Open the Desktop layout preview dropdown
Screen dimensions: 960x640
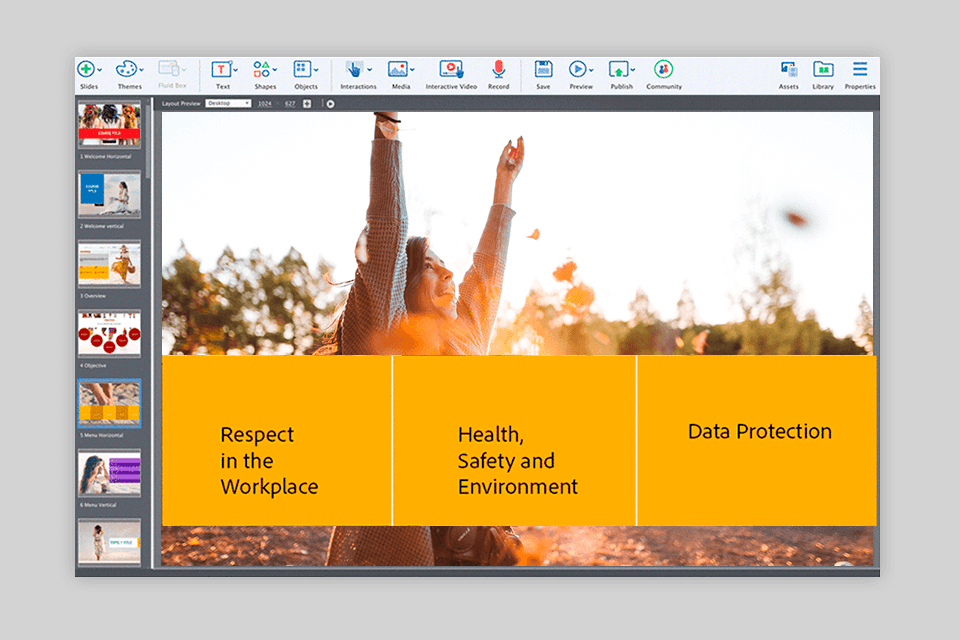(x=228, y=104)
